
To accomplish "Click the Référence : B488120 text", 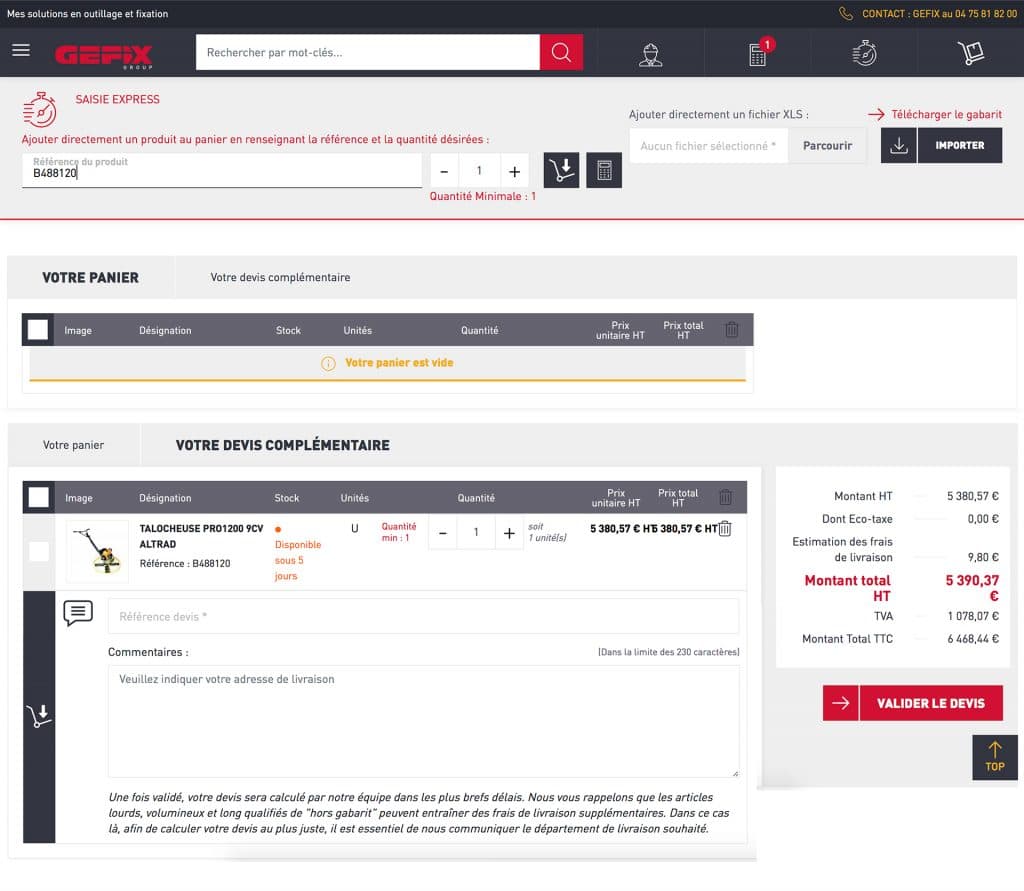I will [x=185, y=564].
